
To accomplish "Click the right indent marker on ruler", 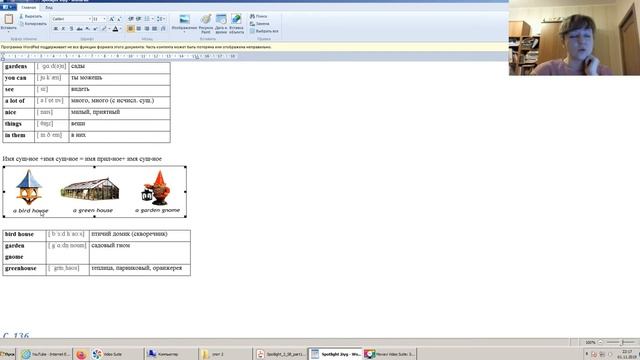I will (196, 58).
